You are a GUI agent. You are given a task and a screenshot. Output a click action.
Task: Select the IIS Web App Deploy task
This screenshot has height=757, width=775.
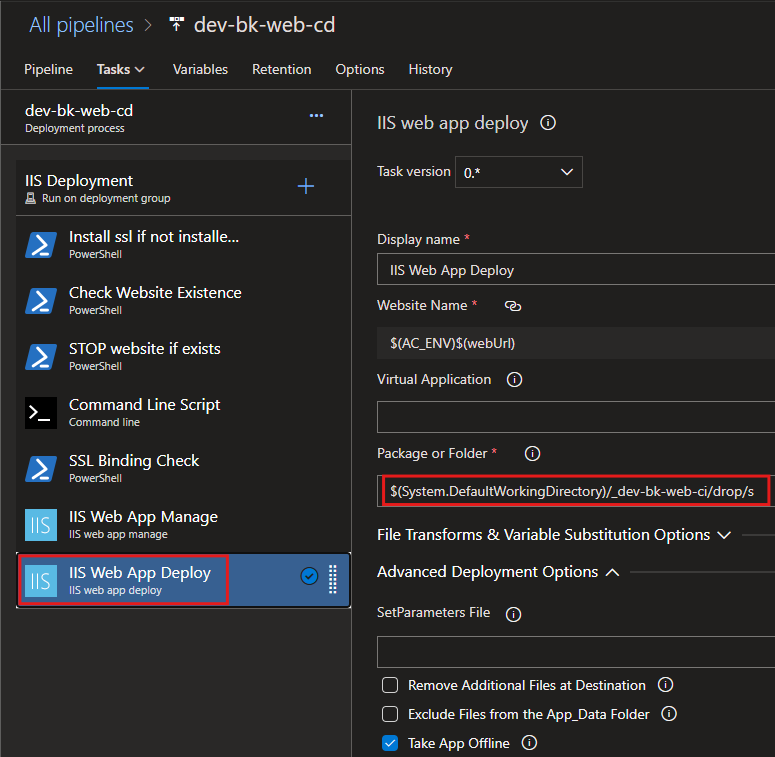(x=183, y=580)
